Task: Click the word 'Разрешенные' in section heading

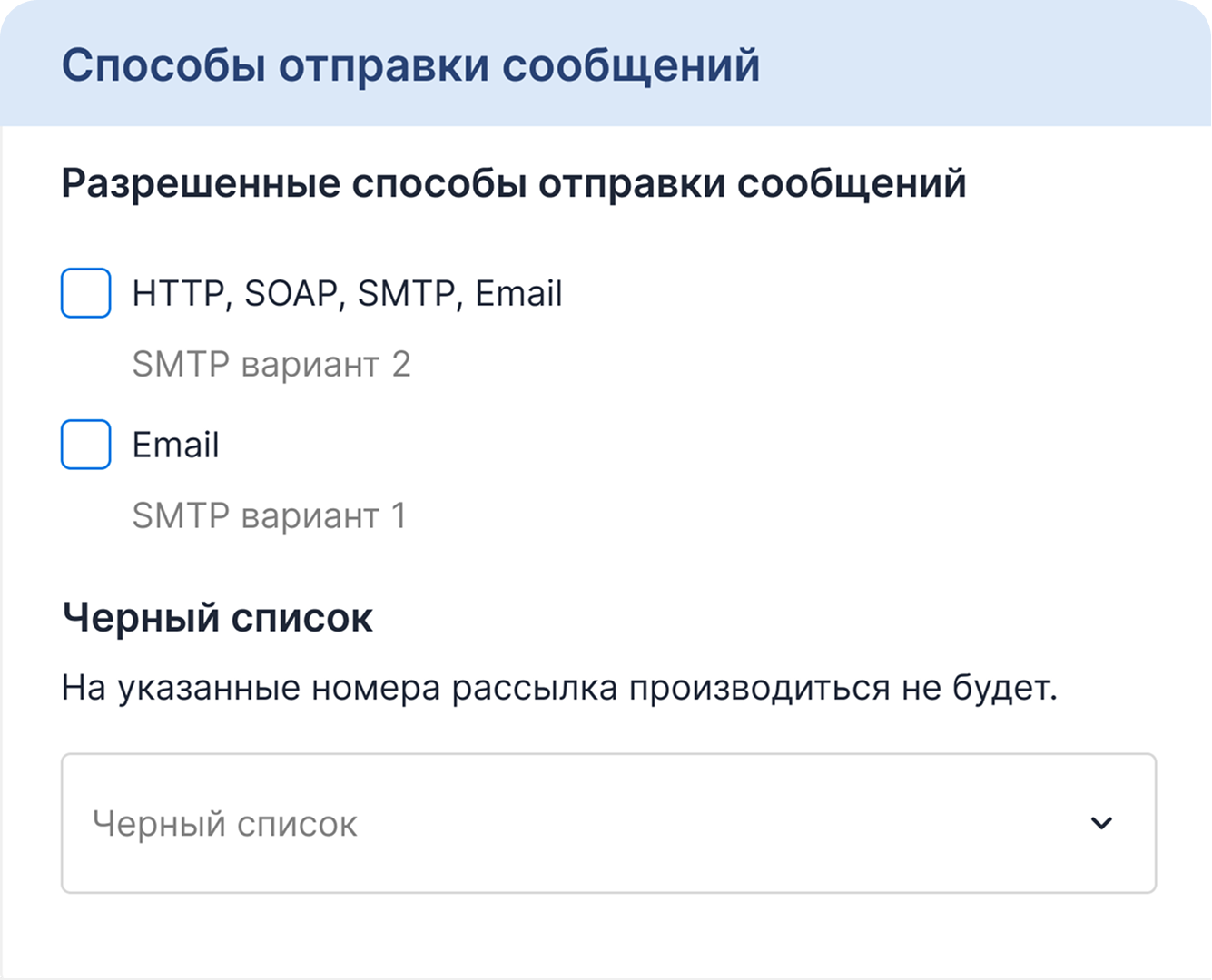Action: pos(201,184)
